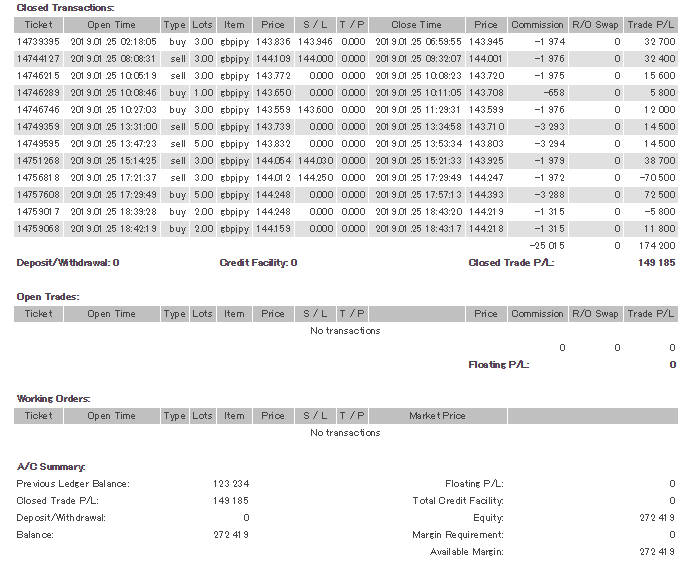Click the 1.00 lots value for ticket 14746289

tap(202, 92)
